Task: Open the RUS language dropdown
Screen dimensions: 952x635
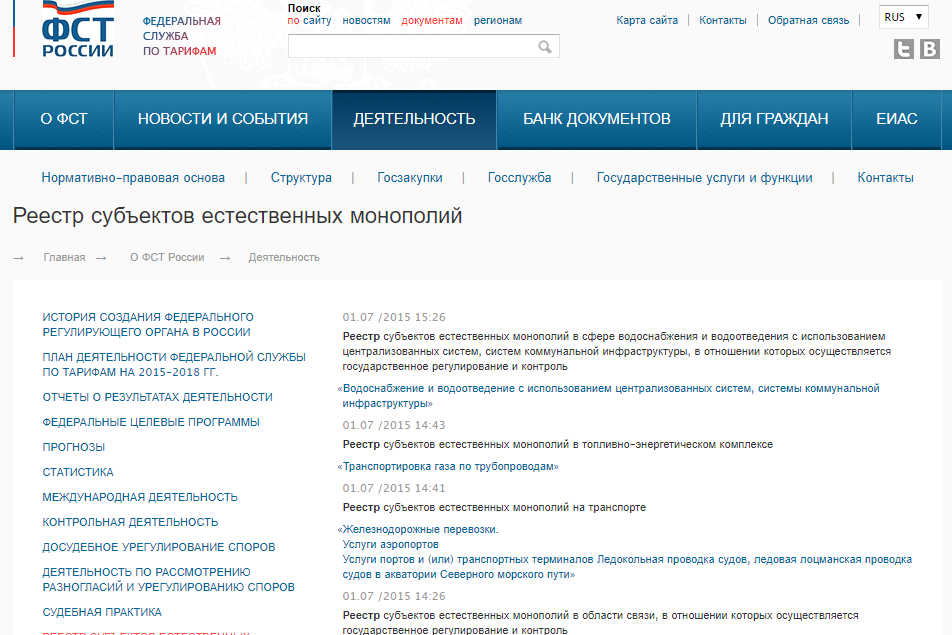Action: point(903,16)
